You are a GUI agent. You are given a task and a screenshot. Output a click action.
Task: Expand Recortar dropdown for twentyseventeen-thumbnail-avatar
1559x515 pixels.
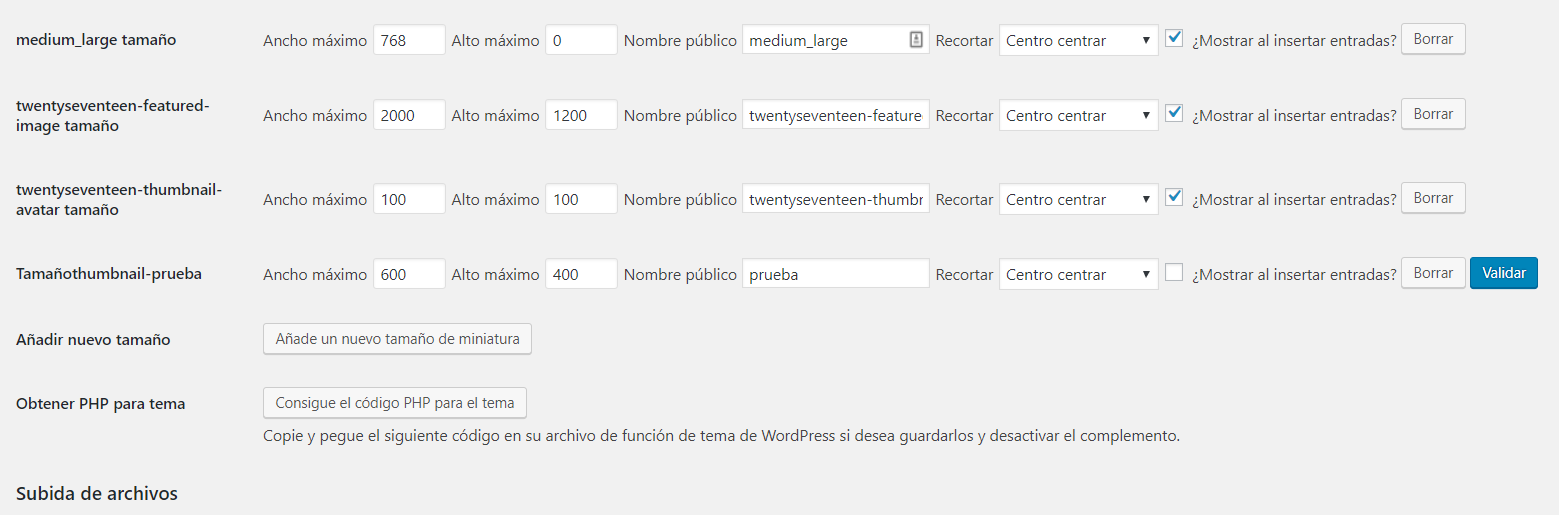(x=1078, y=200)
